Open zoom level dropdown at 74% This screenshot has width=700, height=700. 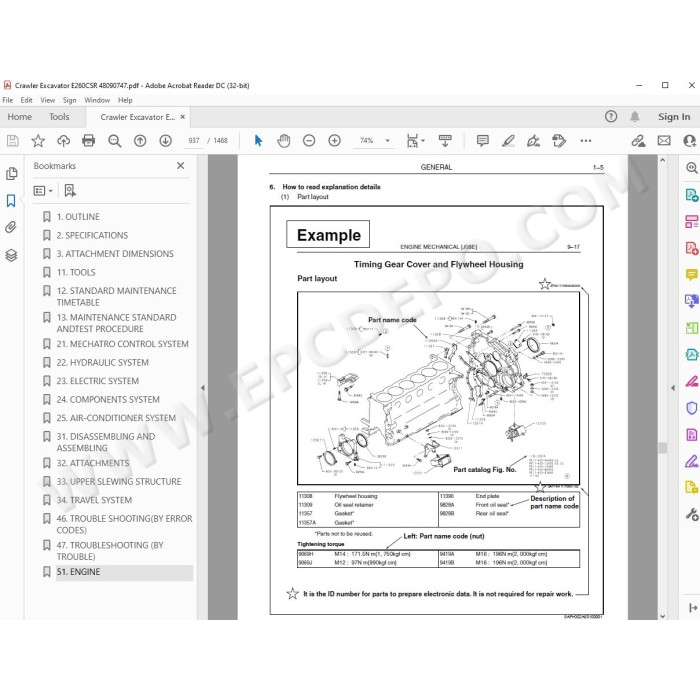point(388,141)
